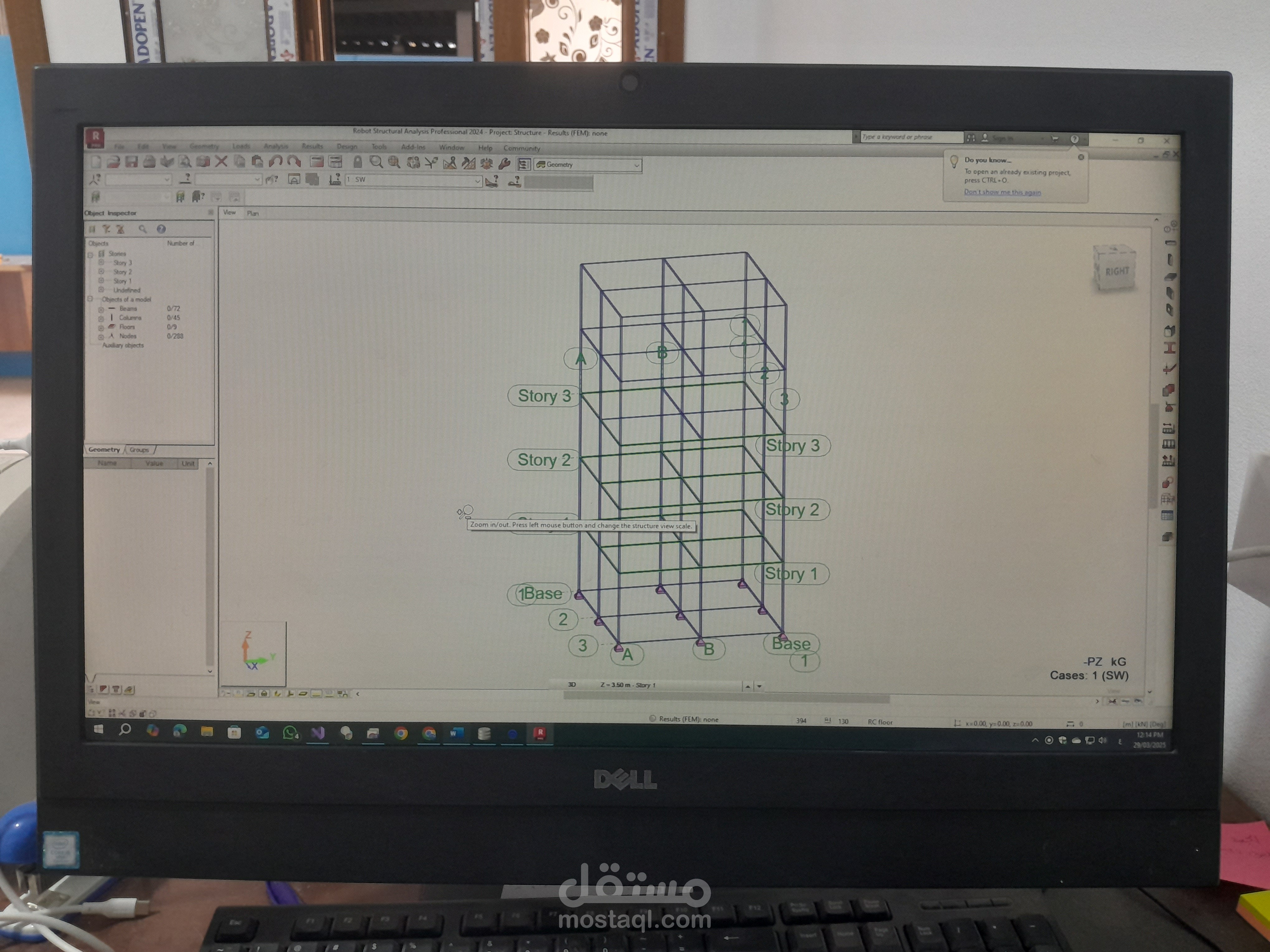
Task: Expand Story 2 in the Object Inspector
Action: click(101, 272)
